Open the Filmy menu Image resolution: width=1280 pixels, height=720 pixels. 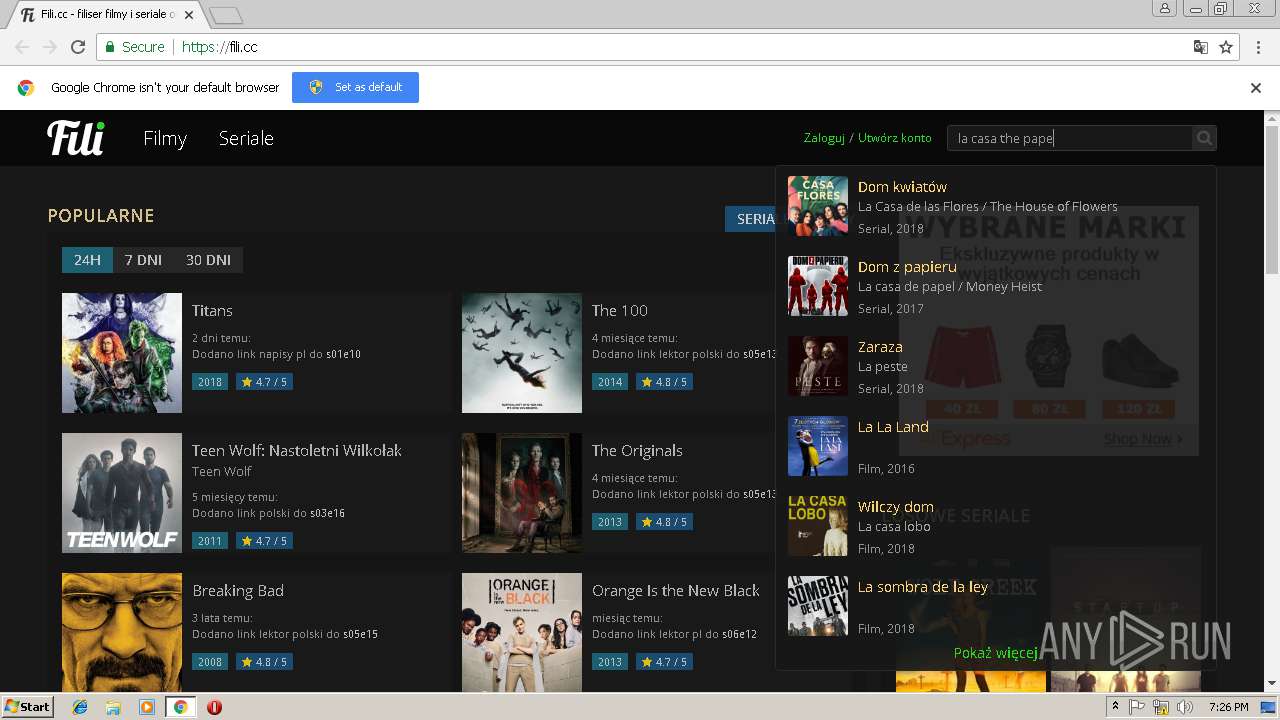point(165,139)
